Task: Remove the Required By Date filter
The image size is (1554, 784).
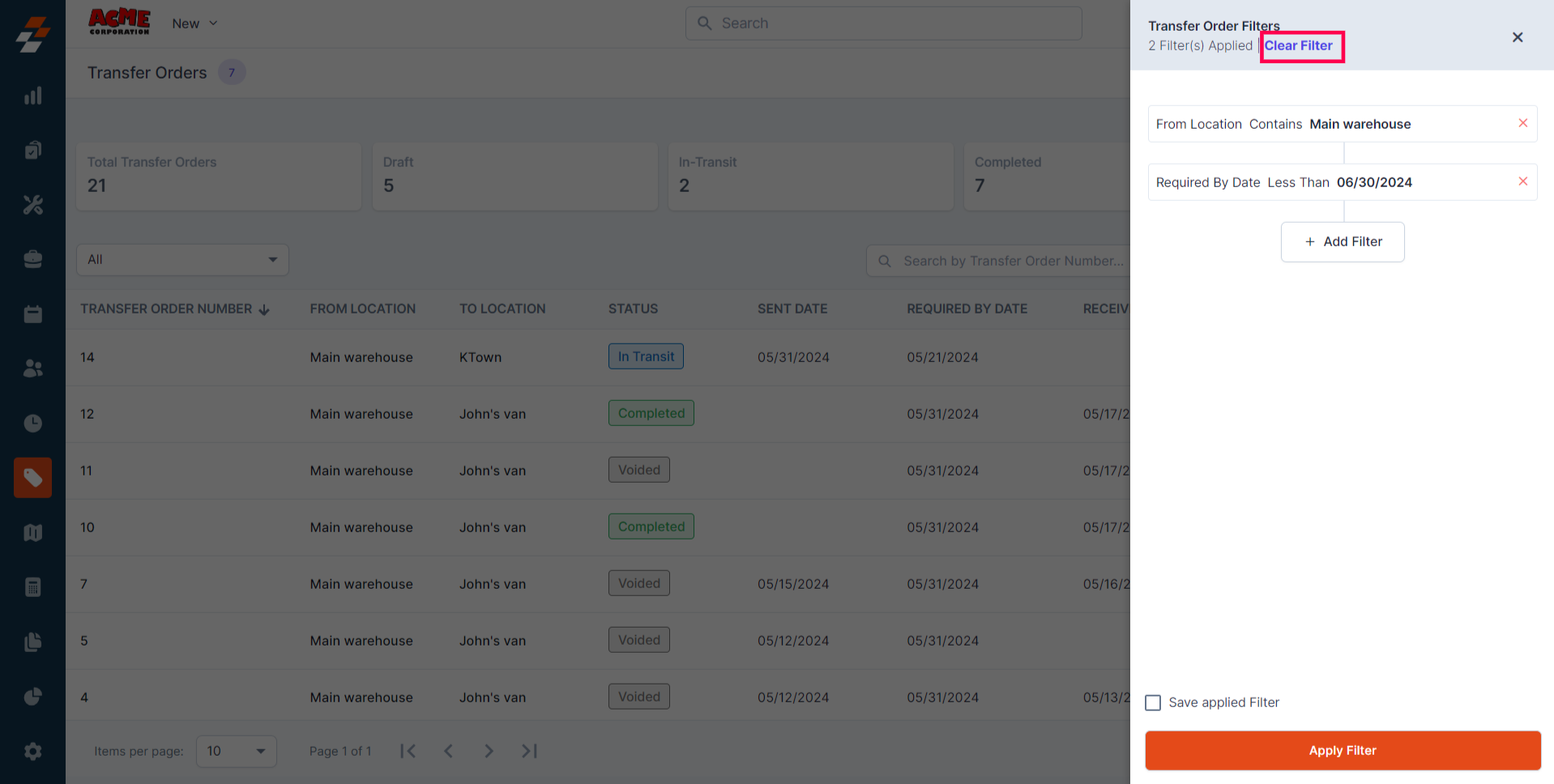Action: (1522, 181)
